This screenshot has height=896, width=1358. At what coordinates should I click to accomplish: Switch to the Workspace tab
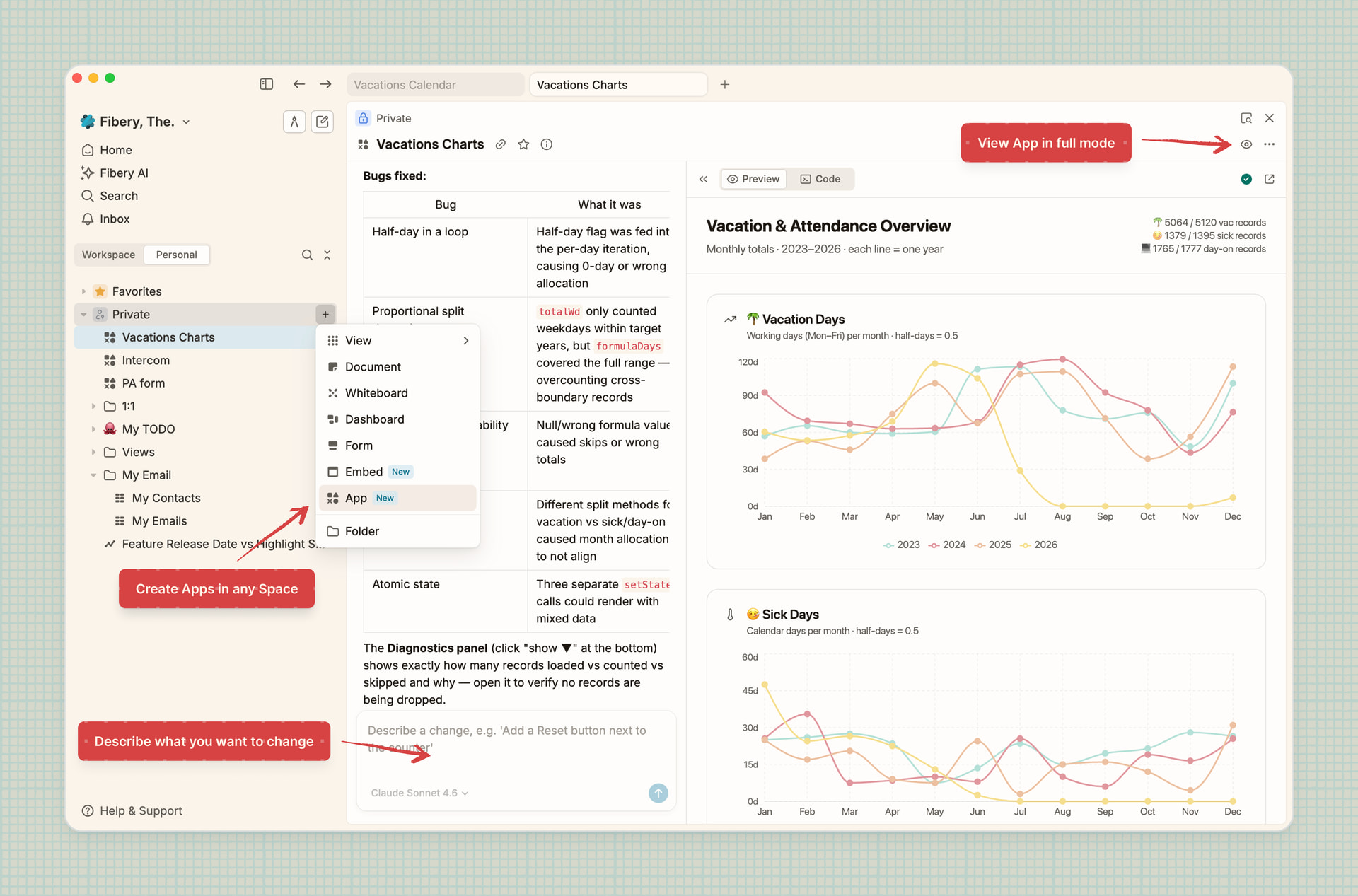(108, 255)
